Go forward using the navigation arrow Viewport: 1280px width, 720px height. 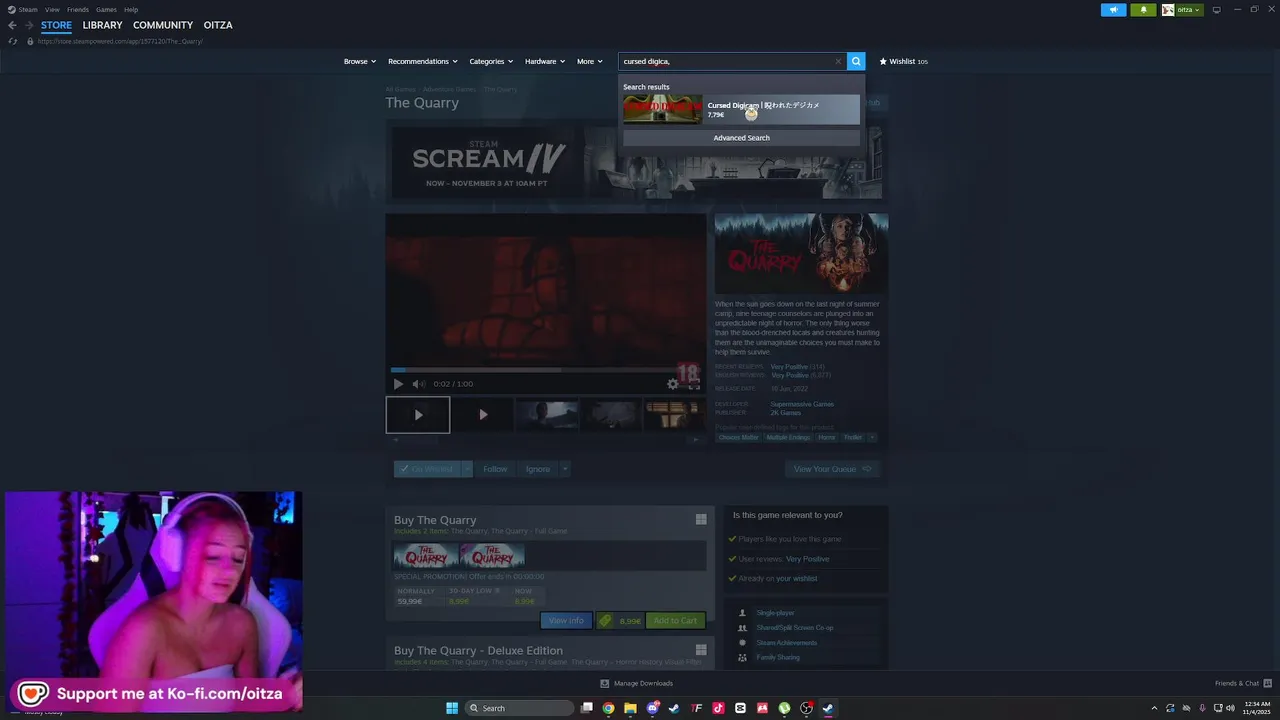[29, 25]
